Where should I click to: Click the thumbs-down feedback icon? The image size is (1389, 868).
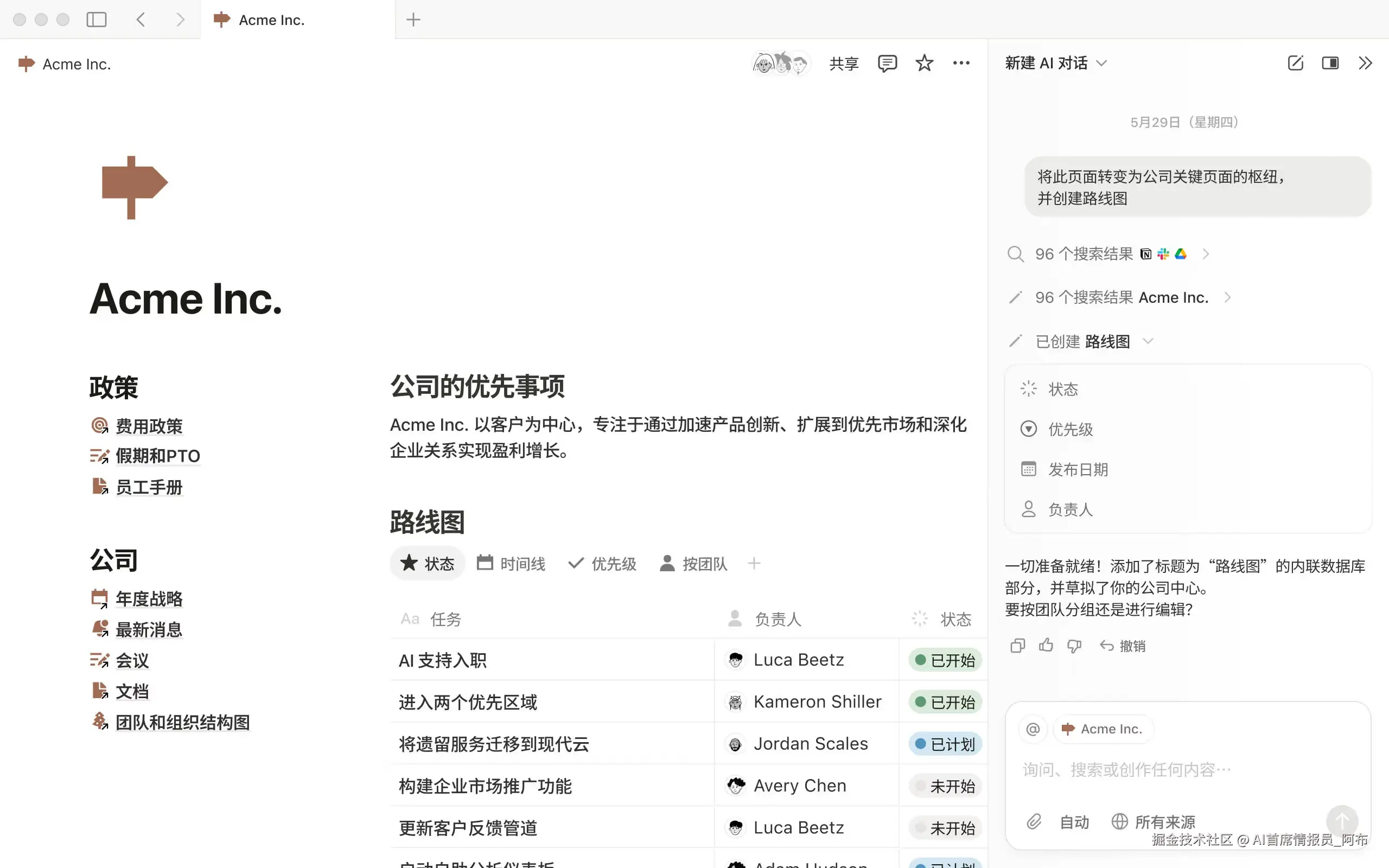pyautogui.click(x=1074, y=646)
